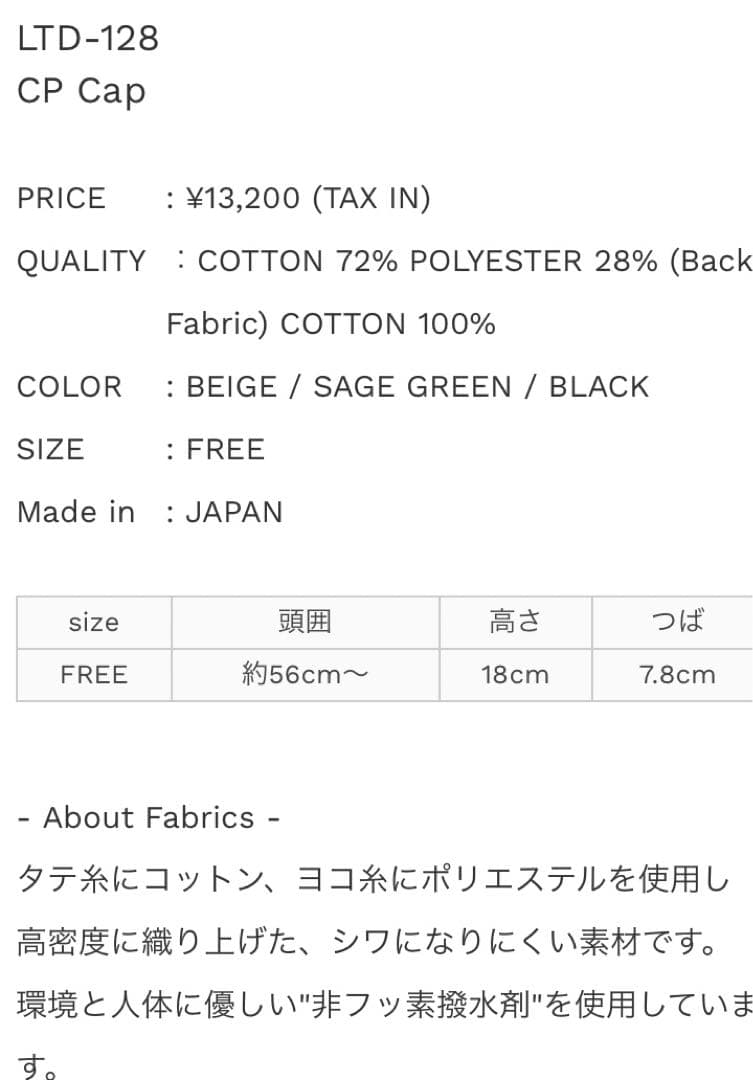This screenshot has width=753, height=1080.
Task: Click the About Fabrics heading
Action: tap(149, 818)
